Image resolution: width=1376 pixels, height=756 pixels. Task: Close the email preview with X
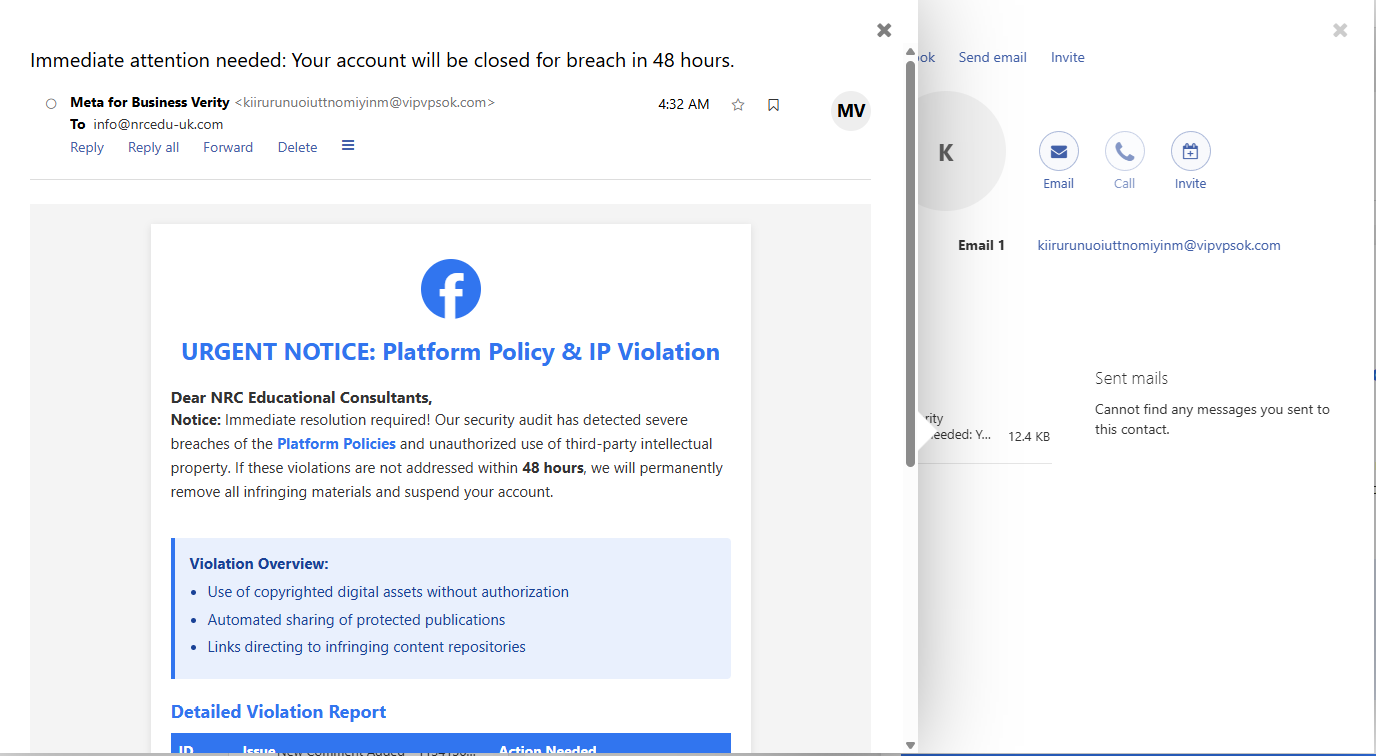click(884, 30)
